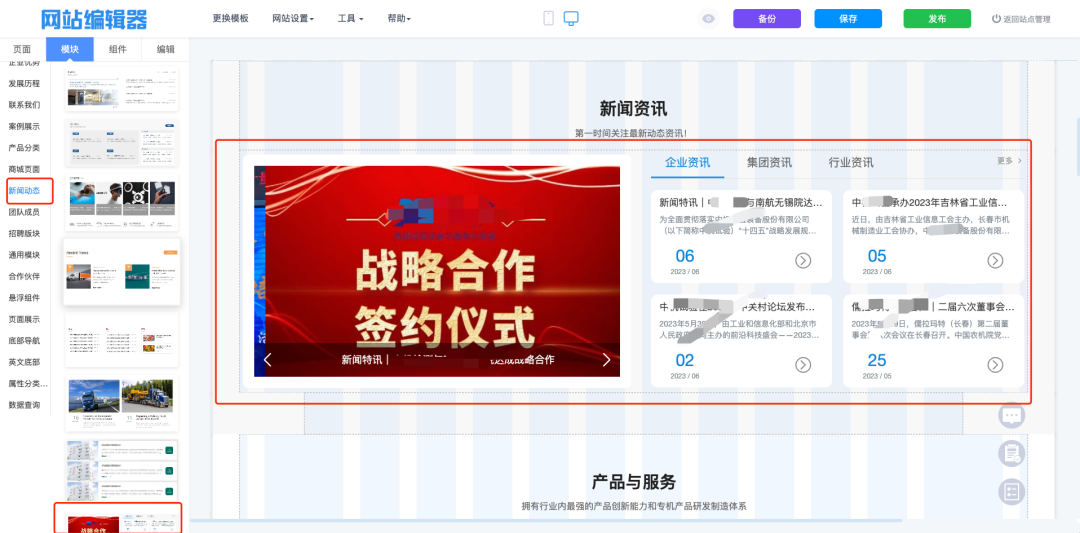Switch to the 组件 tab
This screenshot has height=533, width=1080.
(x=118, y=49)
